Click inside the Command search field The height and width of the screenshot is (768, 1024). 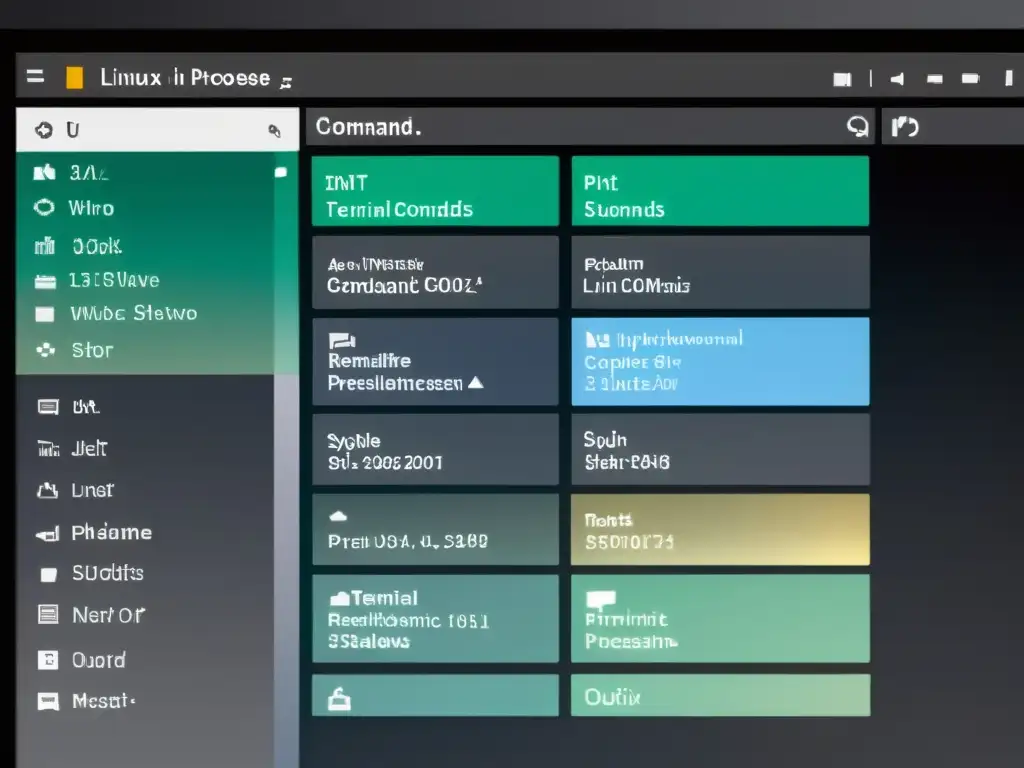(550, 126)
